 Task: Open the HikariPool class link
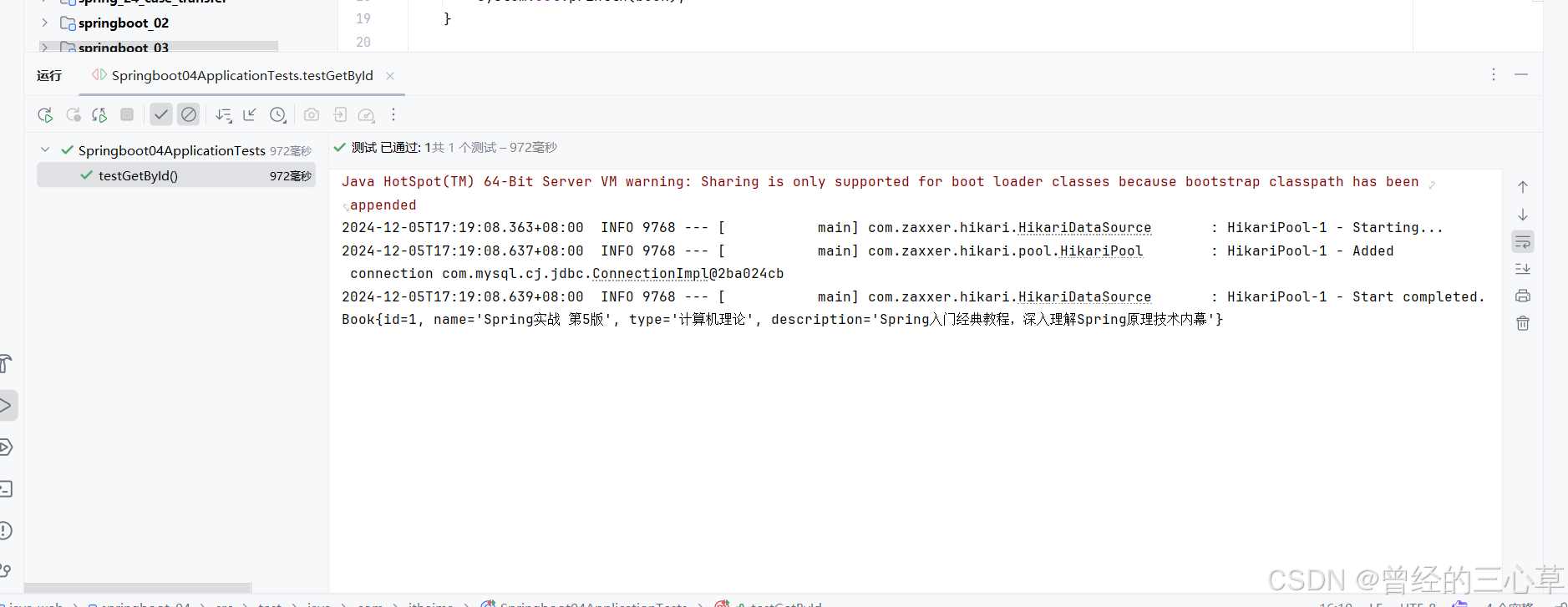[x=1101, y=251]
